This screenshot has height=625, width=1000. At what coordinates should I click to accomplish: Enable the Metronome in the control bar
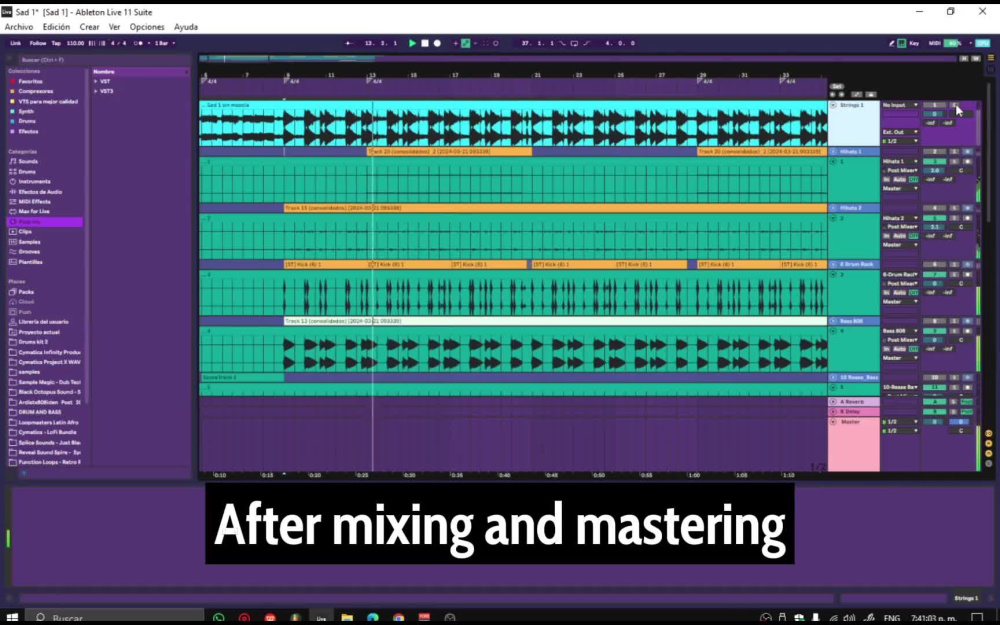(138, 43)
